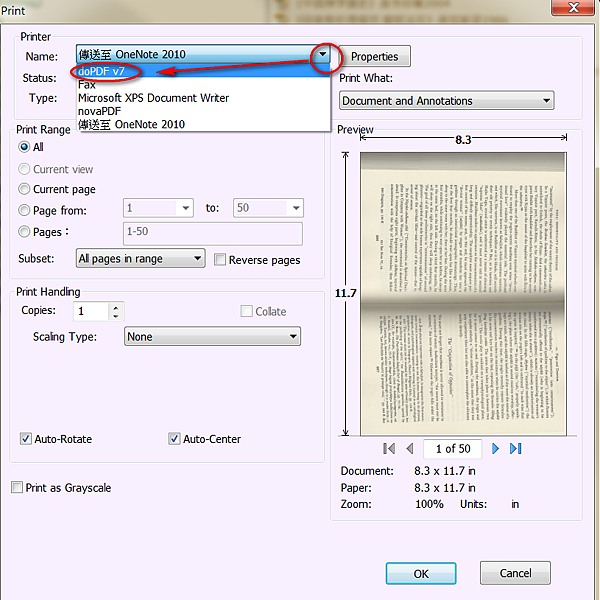
Task: Decrease number of copies
Action: 116,316
